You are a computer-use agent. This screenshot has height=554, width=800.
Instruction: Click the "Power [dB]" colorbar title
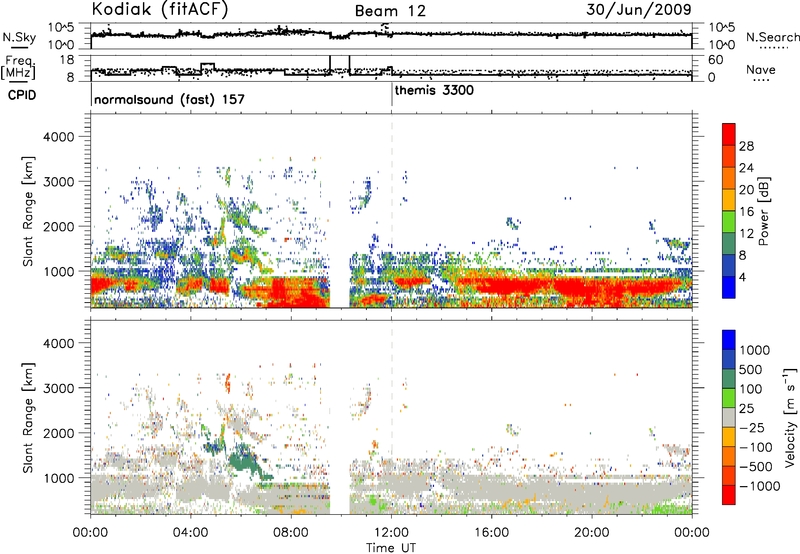[763, 211]
